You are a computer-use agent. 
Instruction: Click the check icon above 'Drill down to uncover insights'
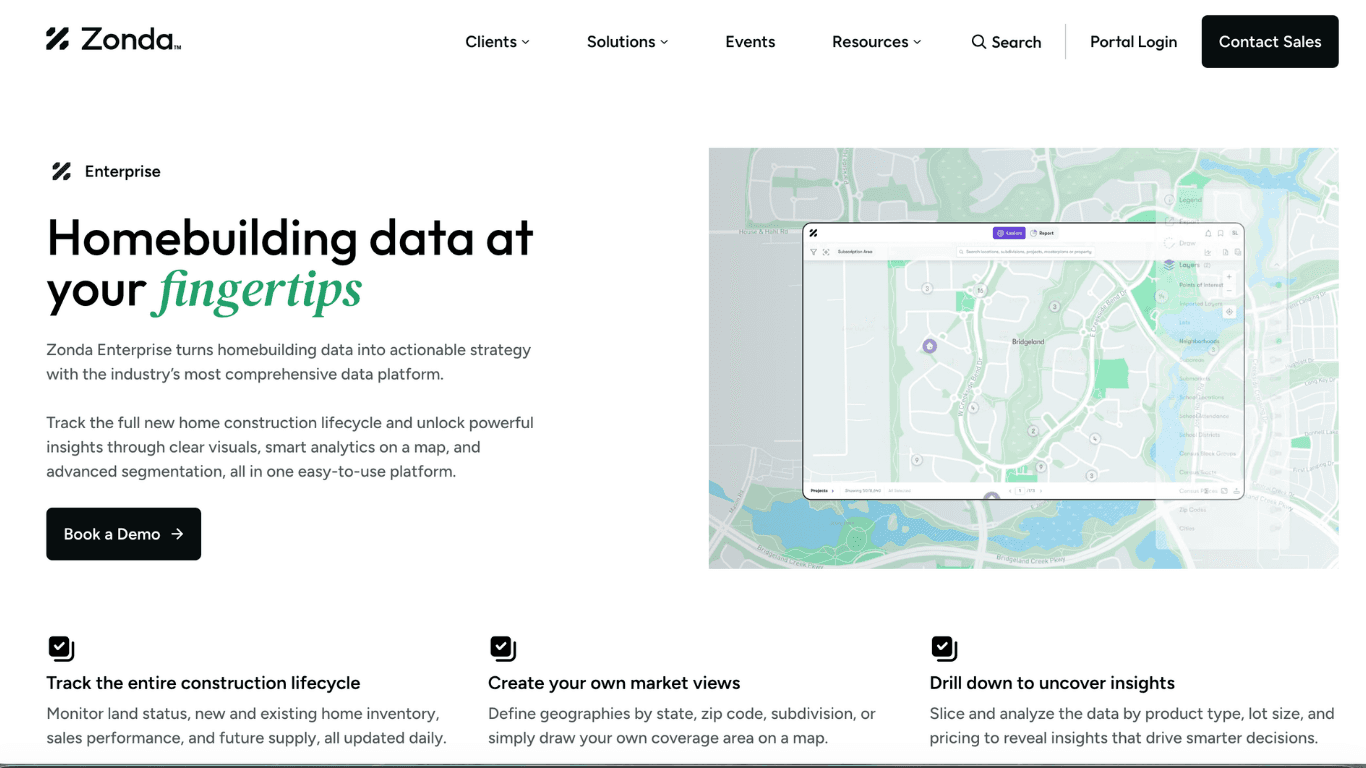point(944,649)
